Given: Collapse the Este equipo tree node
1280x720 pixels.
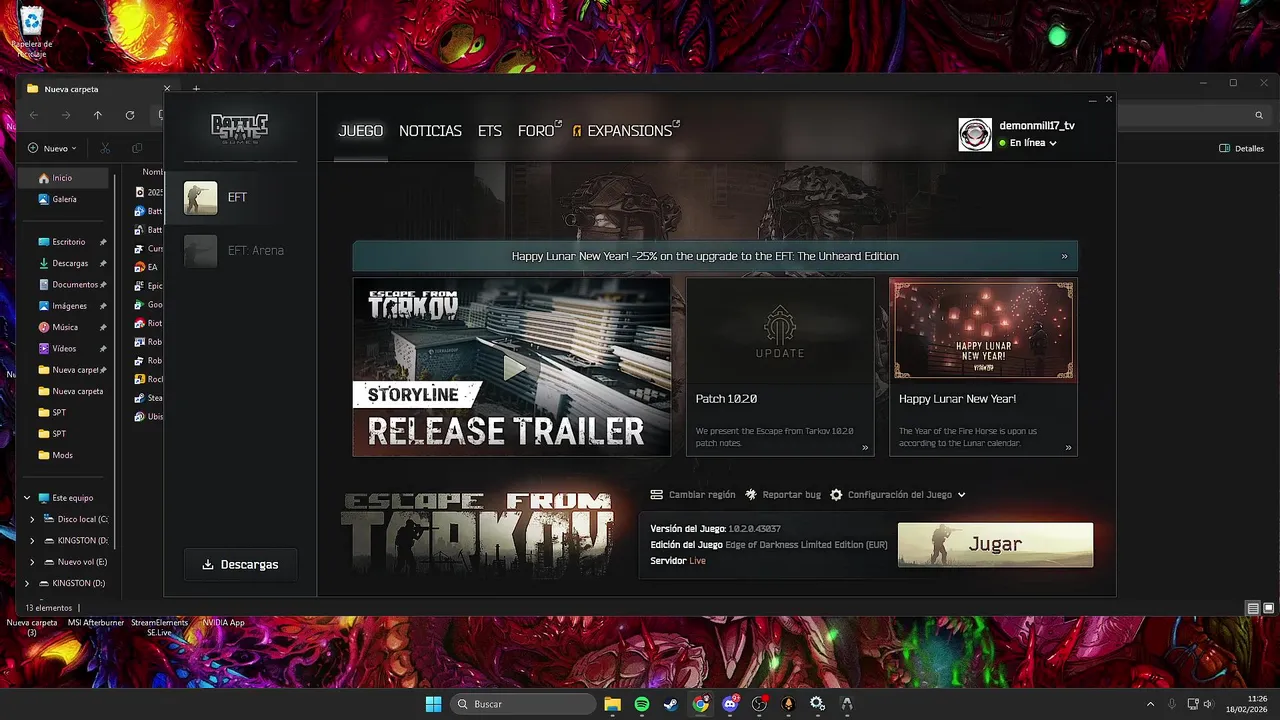Looking at the screenshot, I should pos(27,498).
